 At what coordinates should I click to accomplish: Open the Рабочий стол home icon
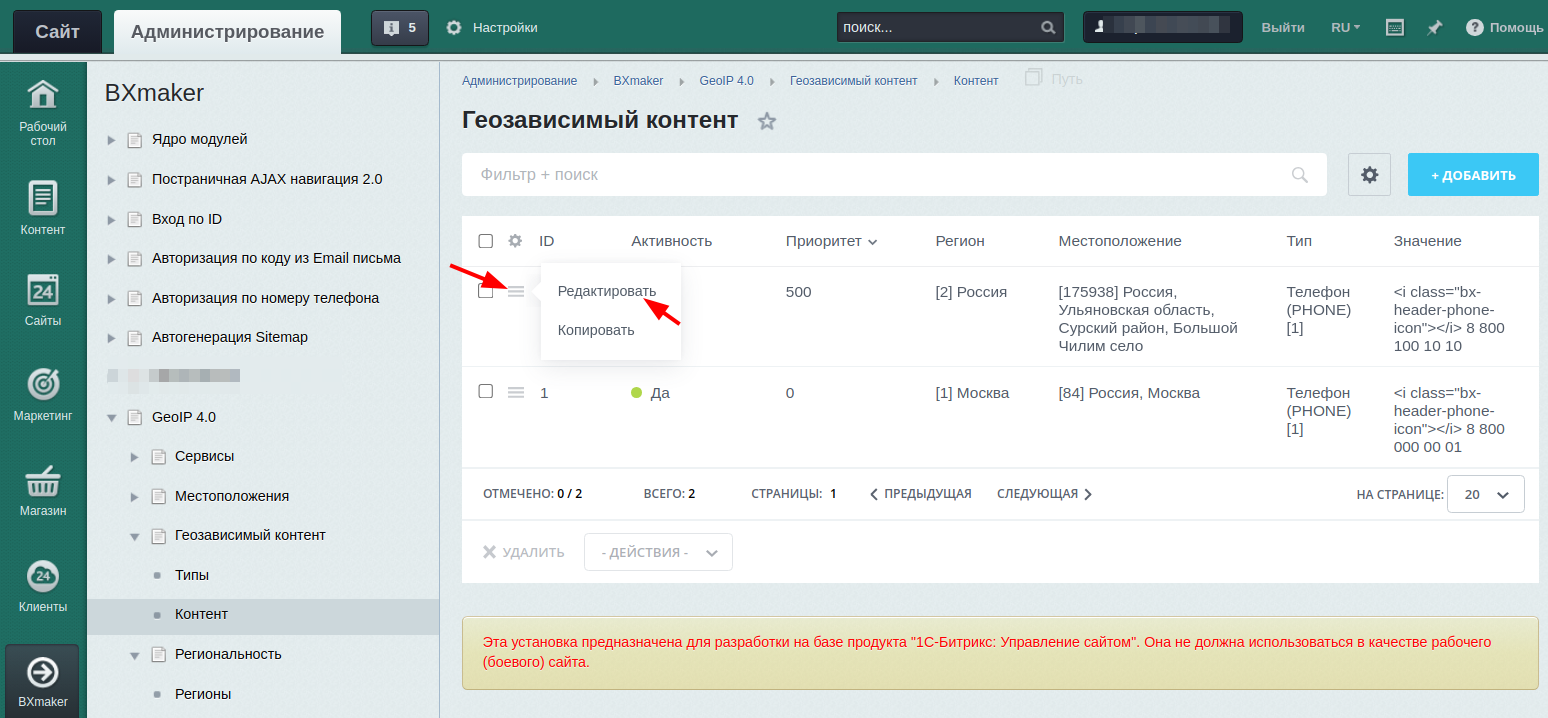(x=42, y=95)
